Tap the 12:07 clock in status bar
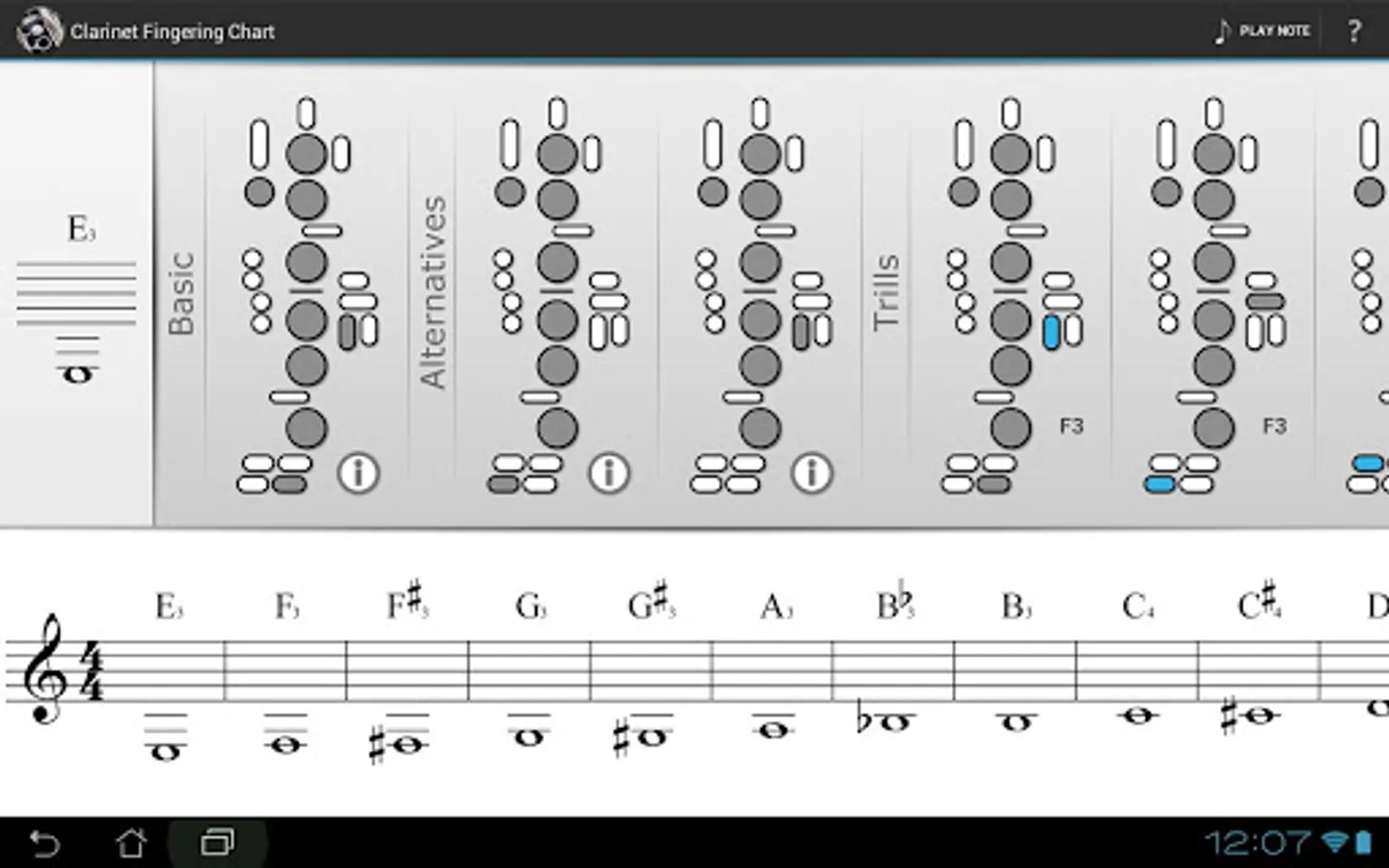The image size is (1389, 868). pyautogui.click(x=1258, y=843)
